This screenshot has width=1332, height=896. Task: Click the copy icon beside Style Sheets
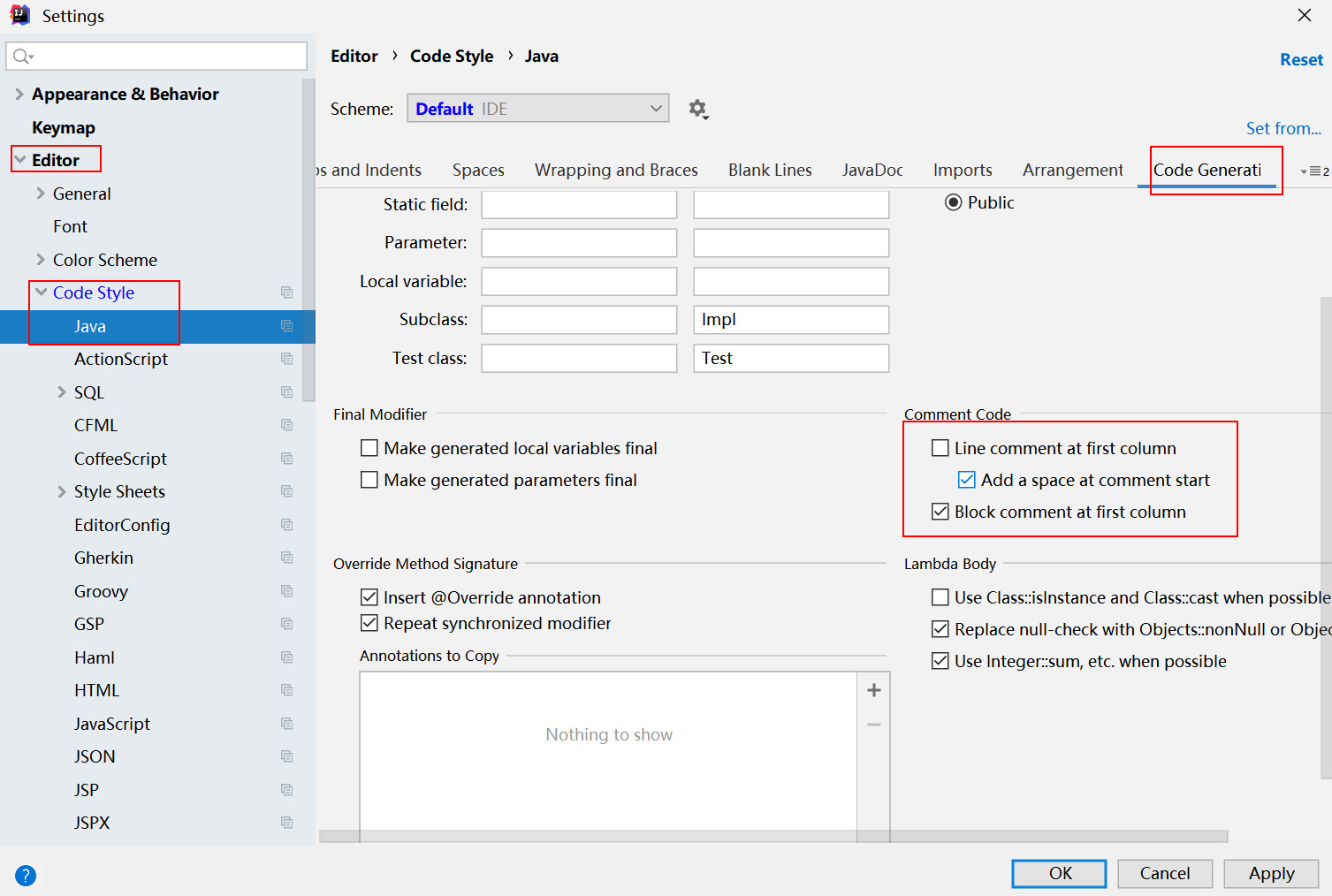[x=287, y=491]
